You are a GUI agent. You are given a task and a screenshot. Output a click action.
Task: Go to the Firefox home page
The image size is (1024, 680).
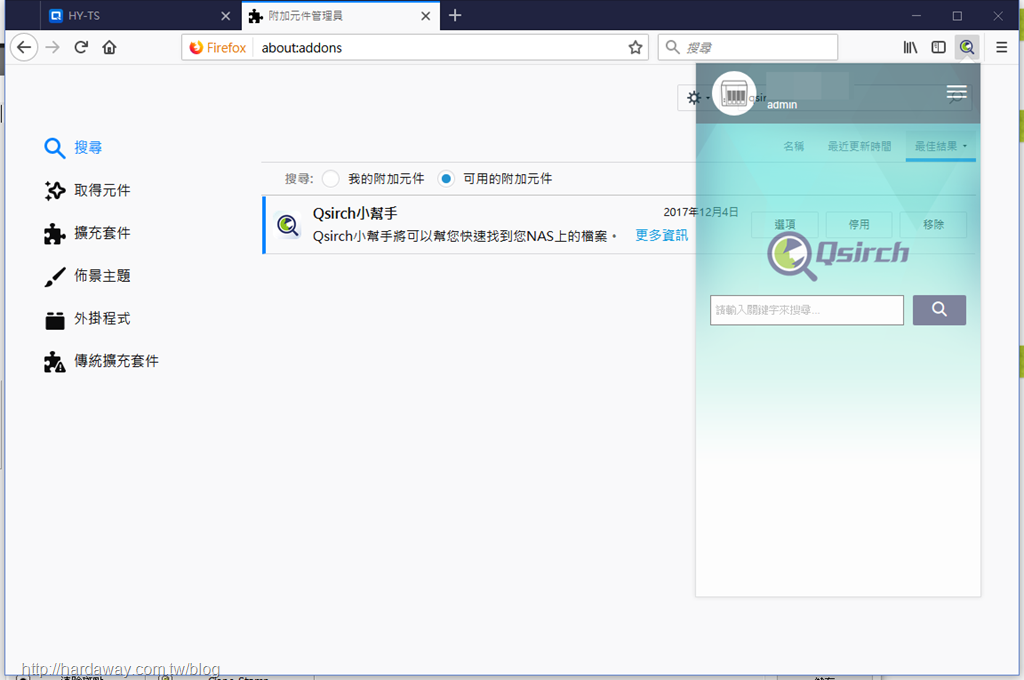click(109, 47)
